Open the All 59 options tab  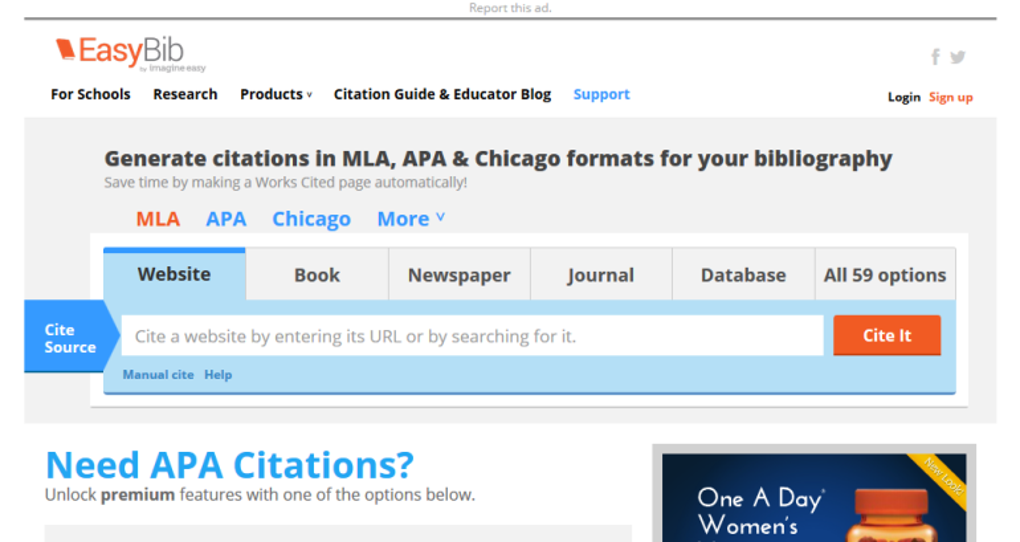(885, 275)
